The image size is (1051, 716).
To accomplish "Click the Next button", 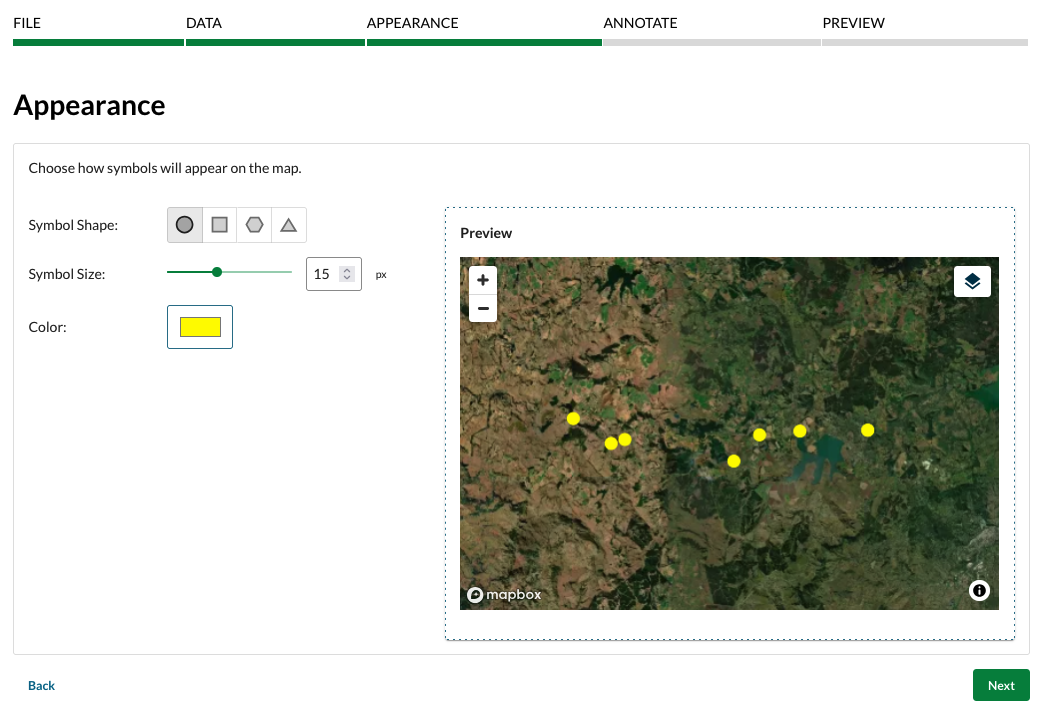I will click(1001, 685).
